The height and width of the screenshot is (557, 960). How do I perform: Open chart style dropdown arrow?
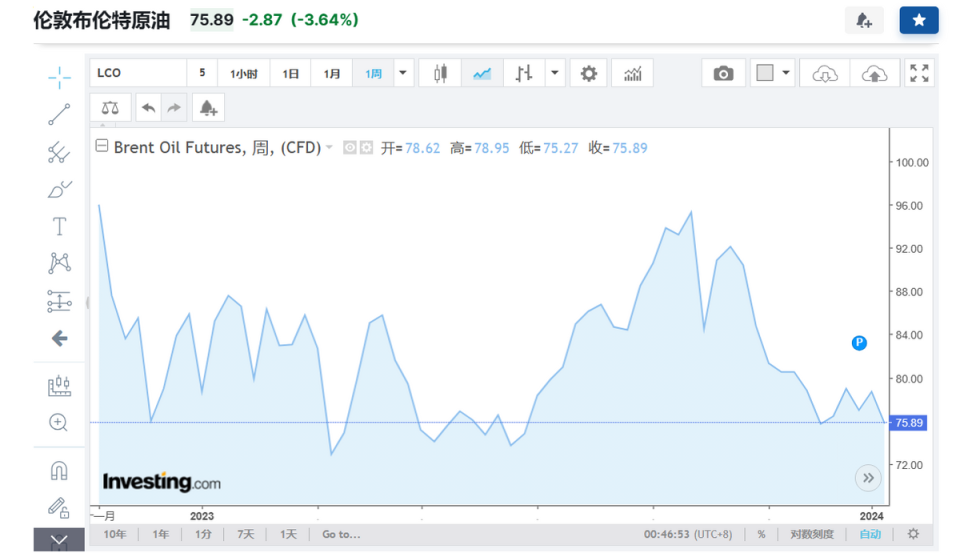(x=555, y=73)
